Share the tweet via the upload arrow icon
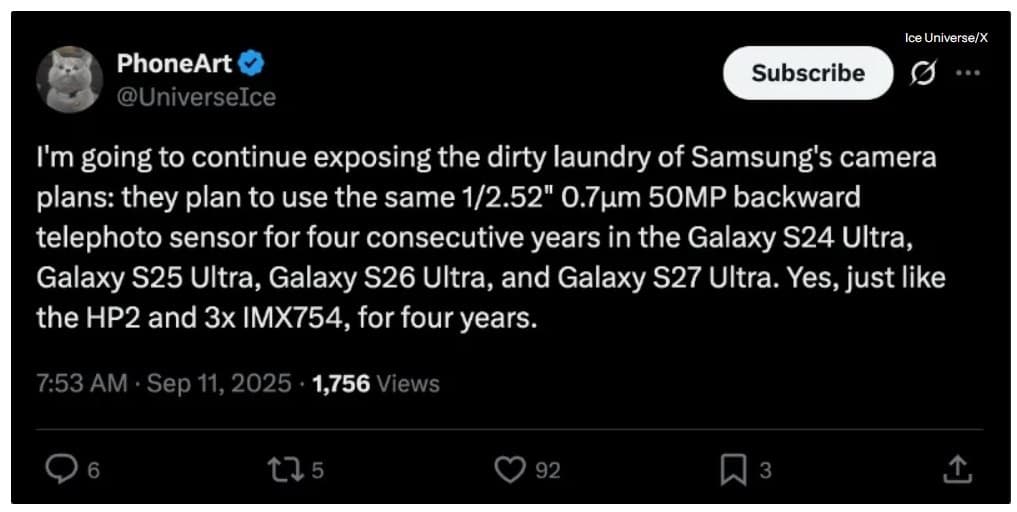Image resolution: width=1017 pixels, height=512 pixels. (x=956, y=469)
